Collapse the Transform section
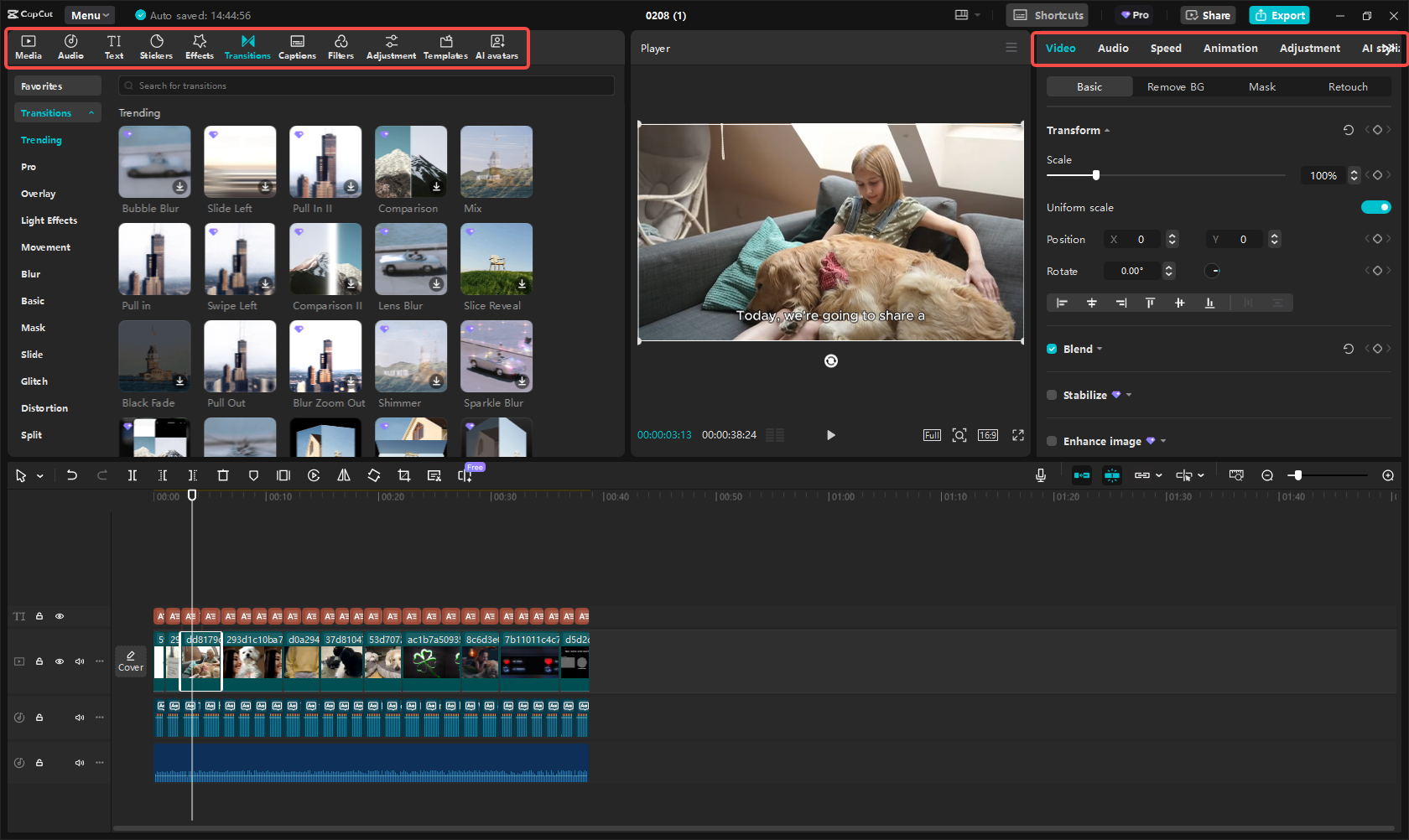Screen dimensions: 1409x840 click(x=1106, y=130)
